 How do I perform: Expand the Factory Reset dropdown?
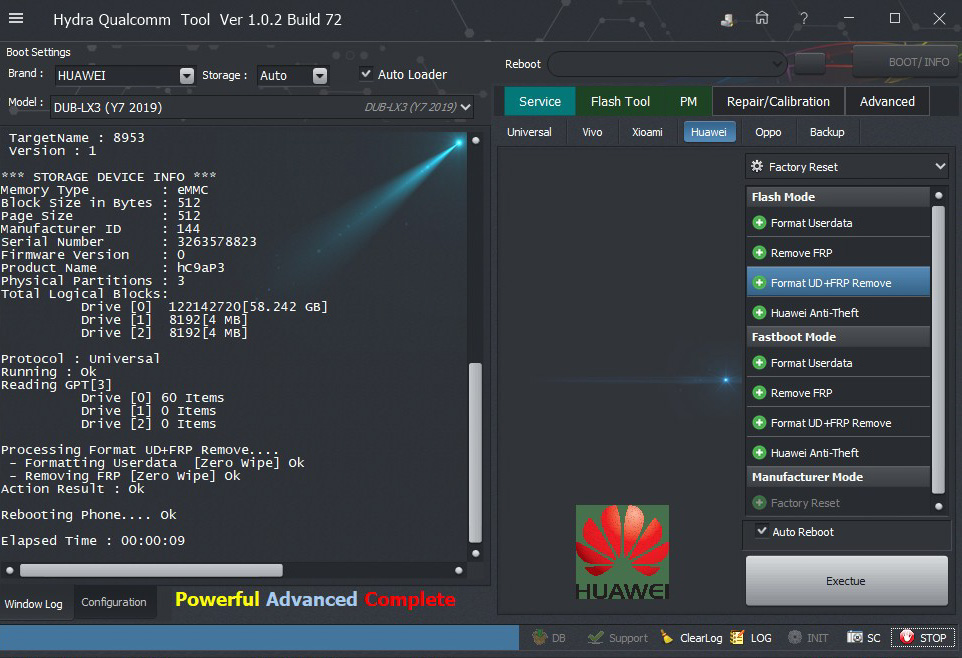pos(847,167)
